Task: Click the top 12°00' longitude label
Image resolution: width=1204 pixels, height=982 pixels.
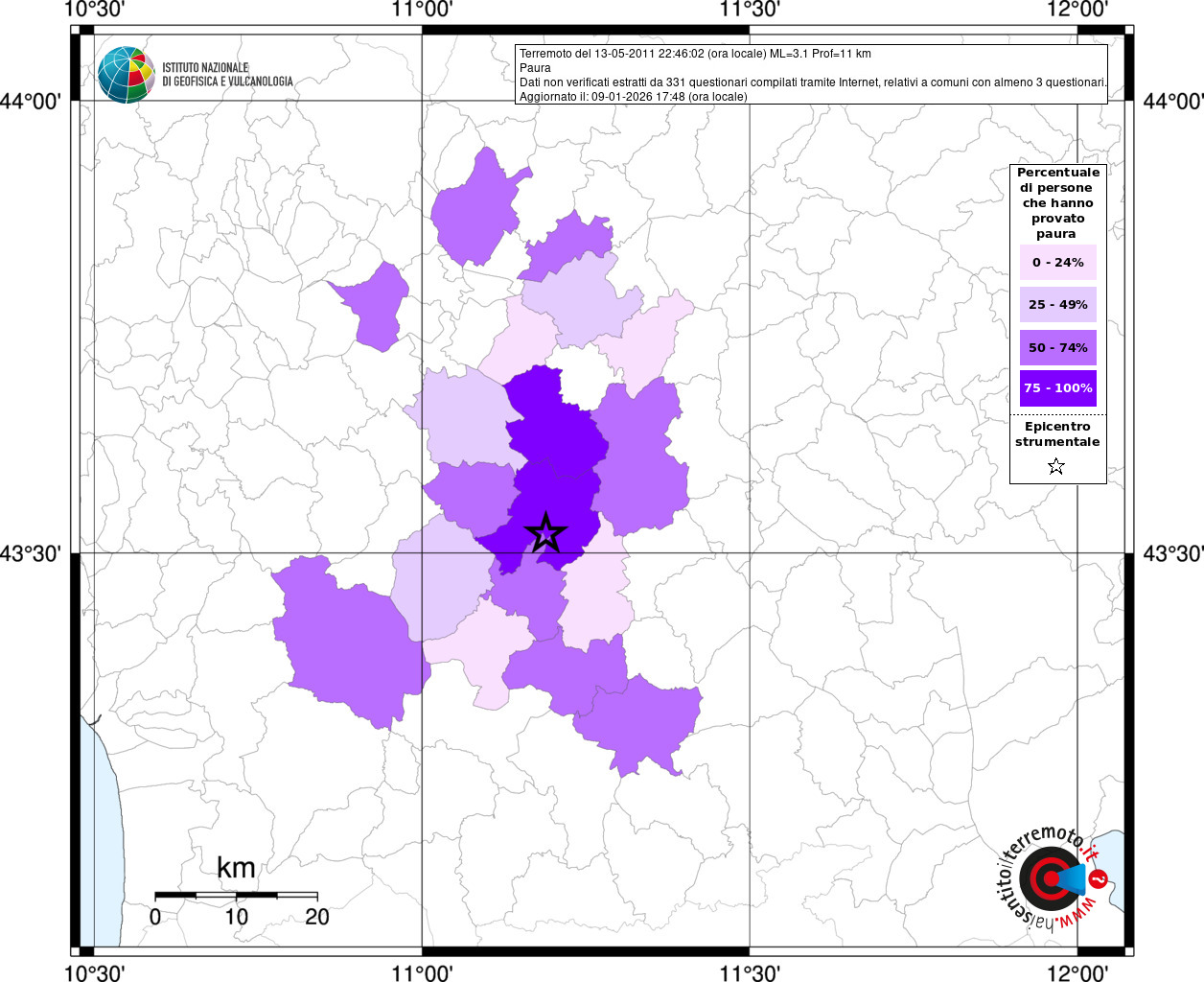Action: [1077, 11]
